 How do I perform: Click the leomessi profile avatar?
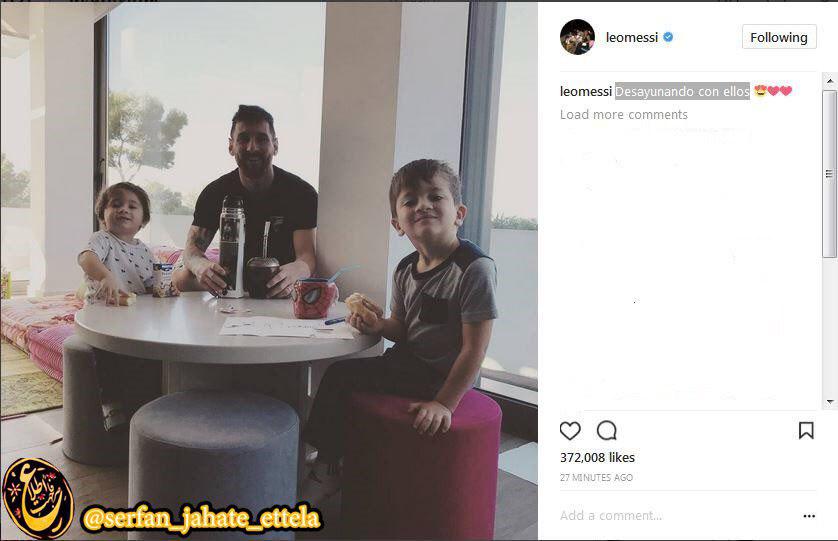[x=577, y=37]
